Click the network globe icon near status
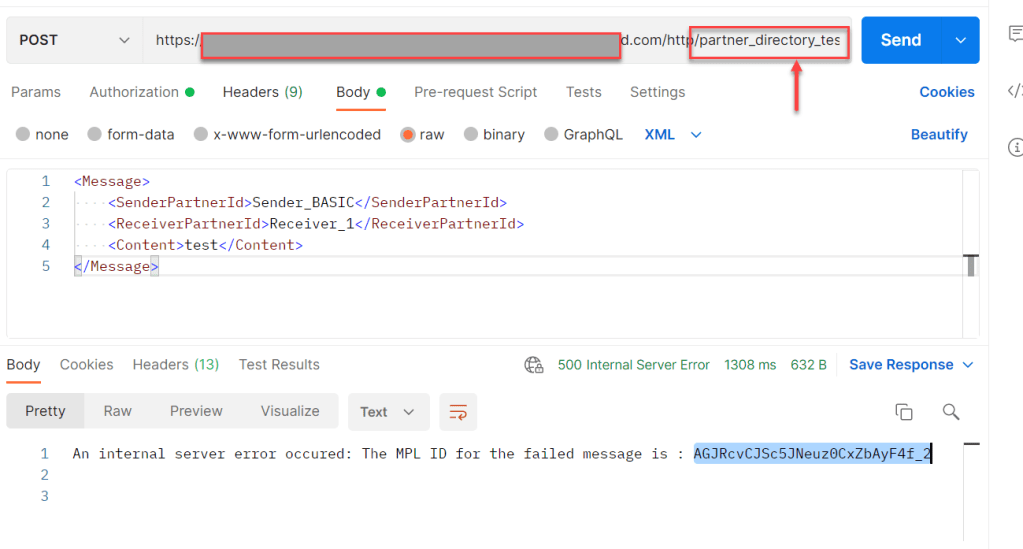 534,365
